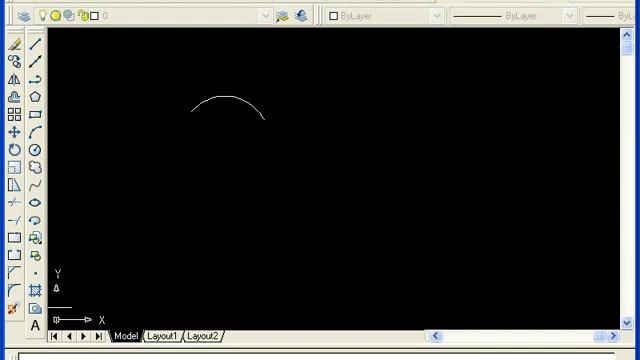This screenshot has height=360, width=640.
Task: Select the Extend tool
Action: pos(14,220)
